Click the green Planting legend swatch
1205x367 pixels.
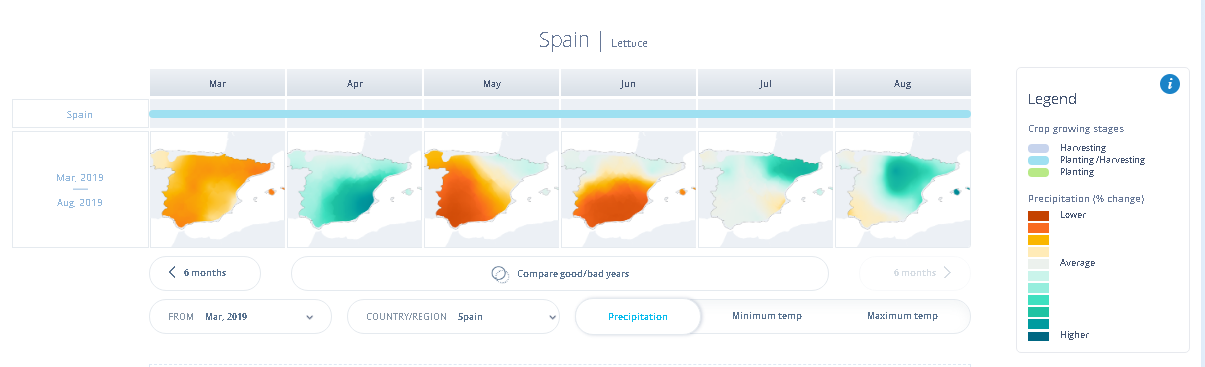click(1039, 172)
